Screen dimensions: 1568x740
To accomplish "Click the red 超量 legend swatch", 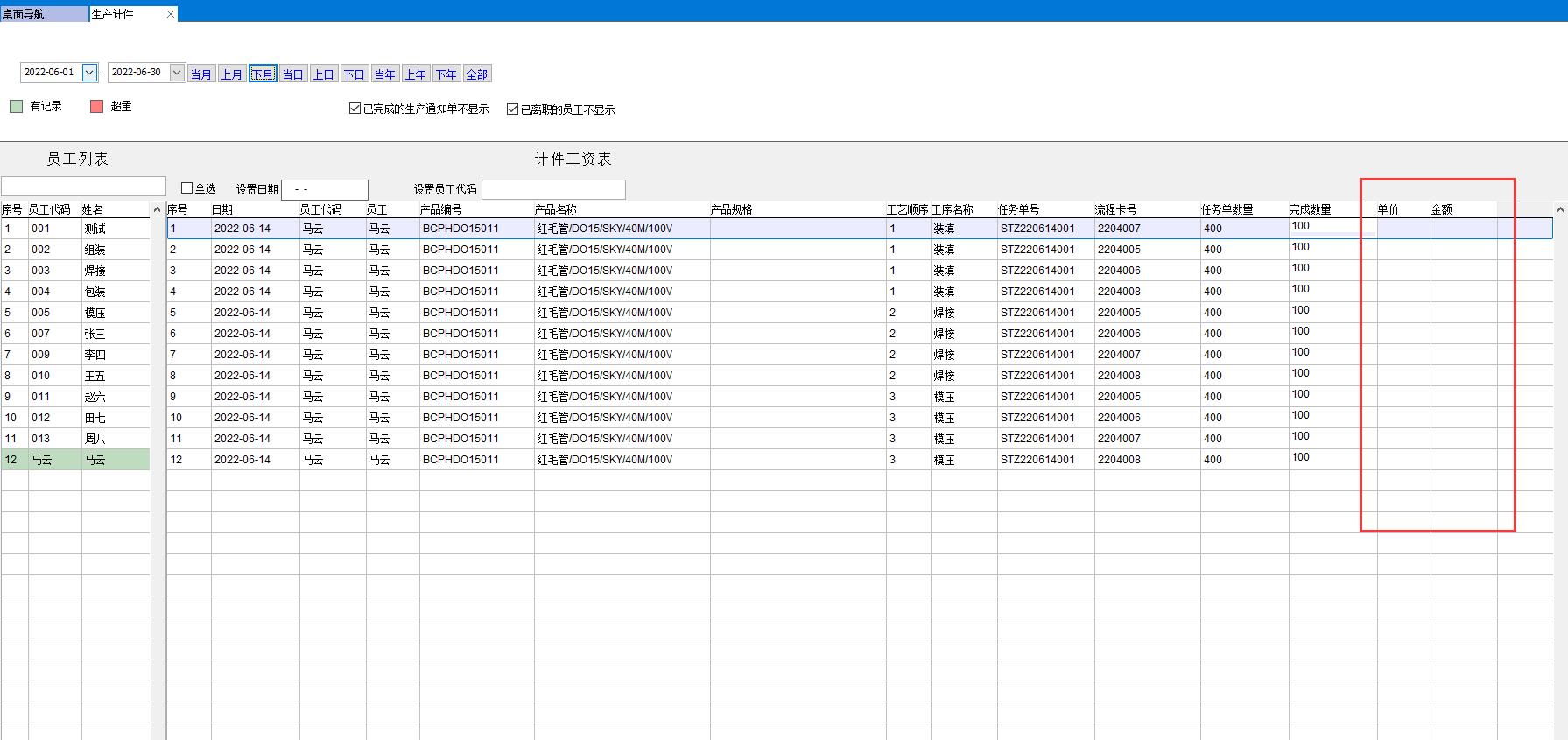I will (x=96, y=106).
